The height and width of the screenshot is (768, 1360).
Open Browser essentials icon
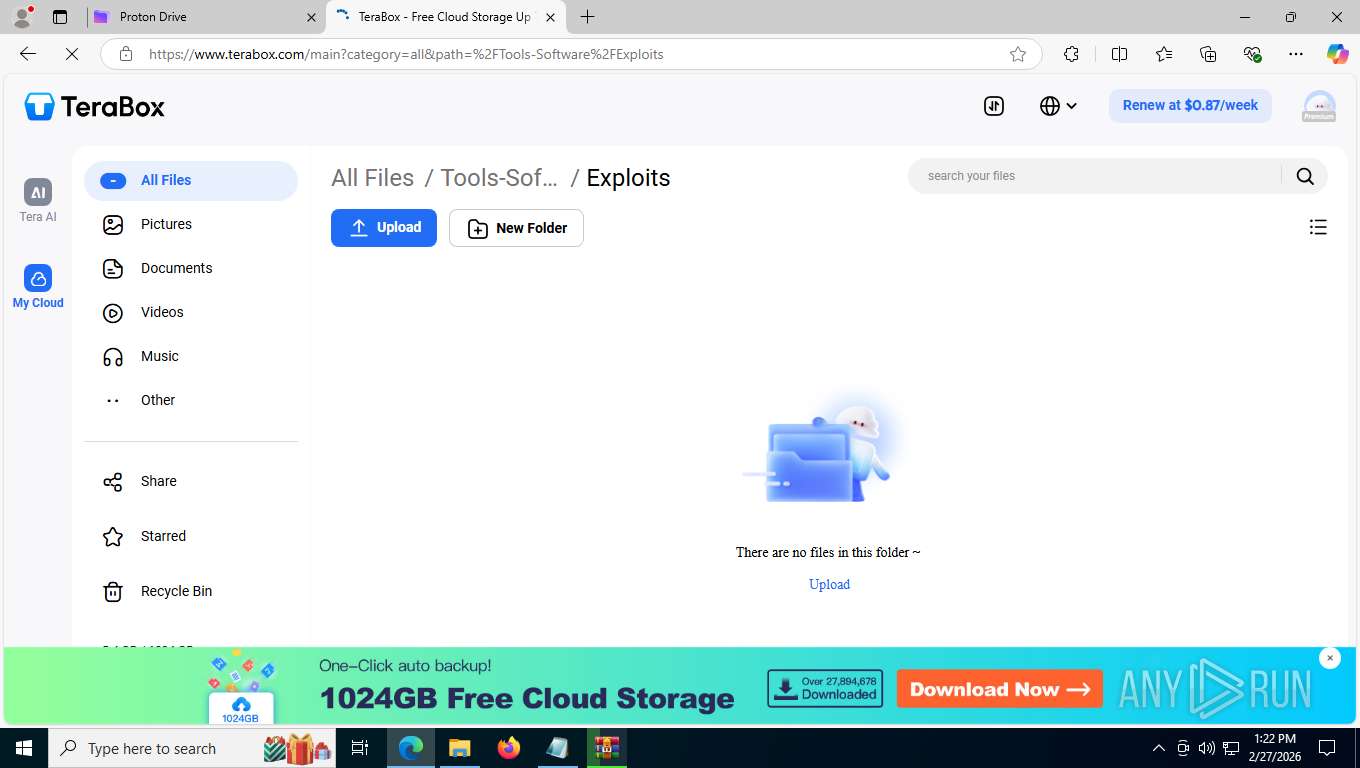(x=1252, y=54)
